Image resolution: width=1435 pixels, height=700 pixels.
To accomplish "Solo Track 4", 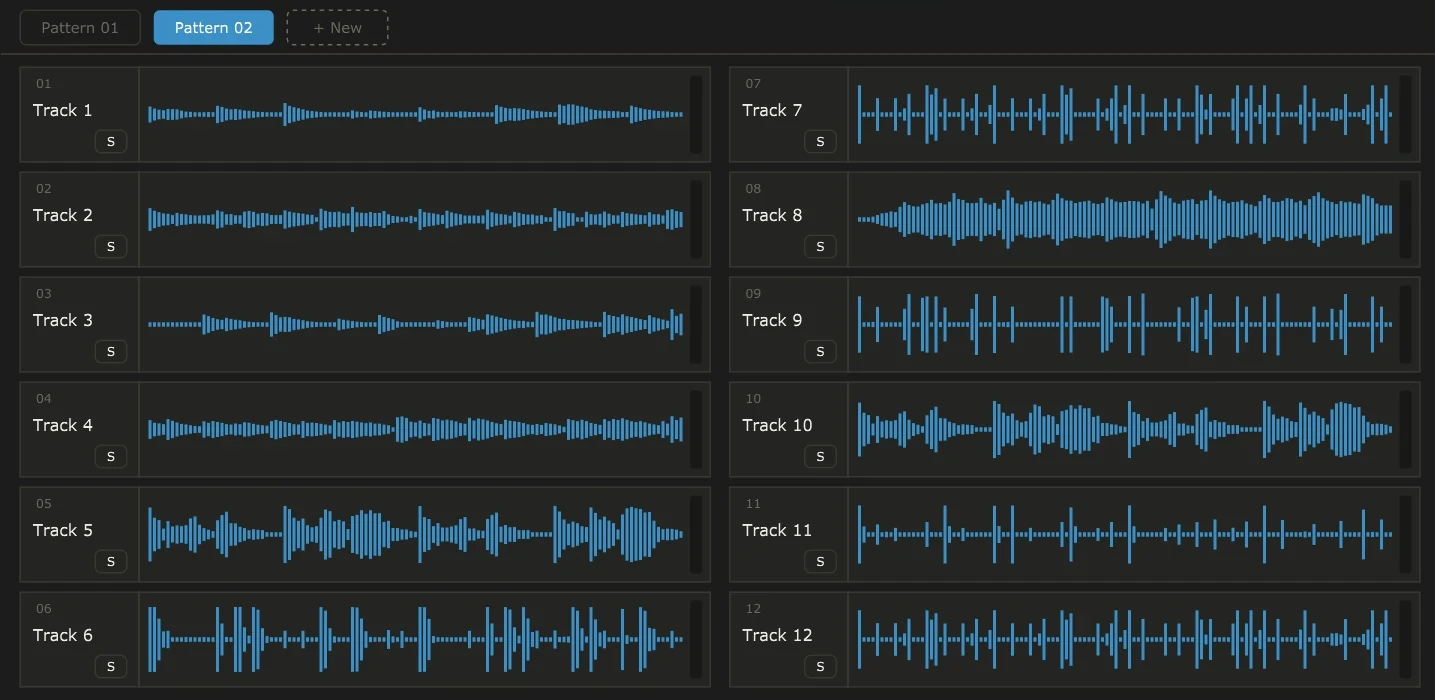I will click(x=111, y=457).
